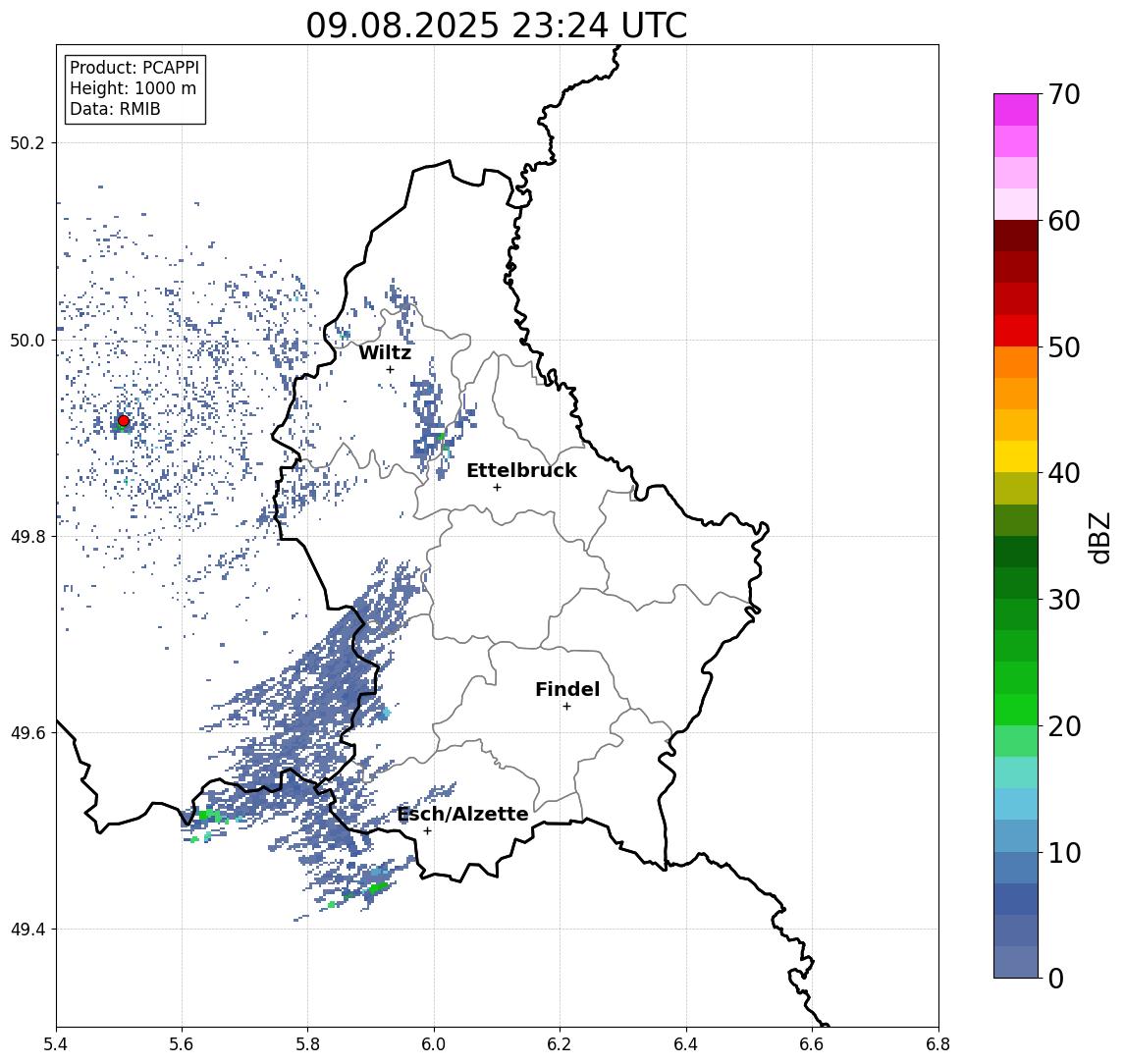Click the 'Product: PCAPPI' legend line
Screen dimensions: 1124x1064
[134, 68]
